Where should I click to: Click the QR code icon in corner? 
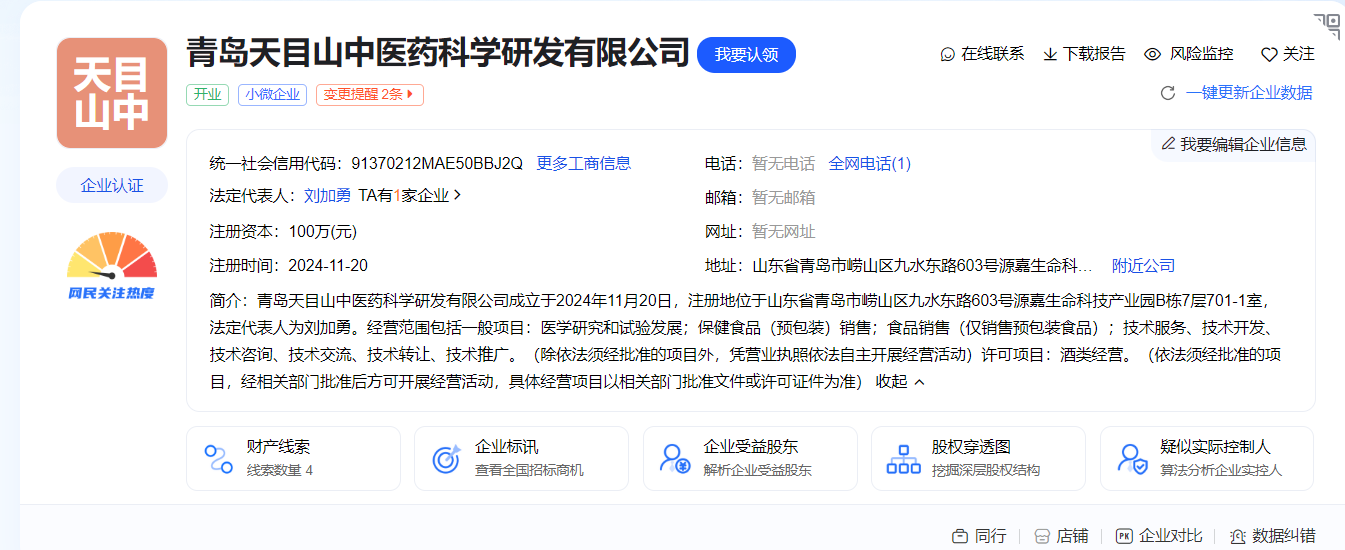[x=1326, y=26]
